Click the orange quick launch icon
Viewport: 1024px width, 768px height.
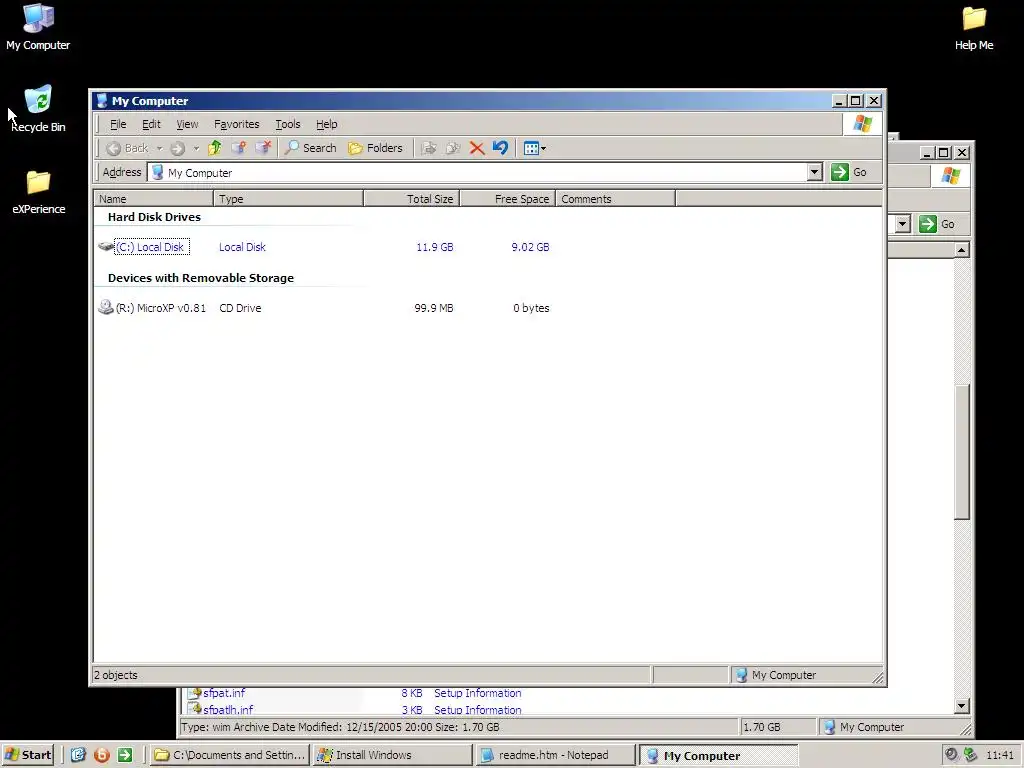pyautogui.click(x=101, y=755)
